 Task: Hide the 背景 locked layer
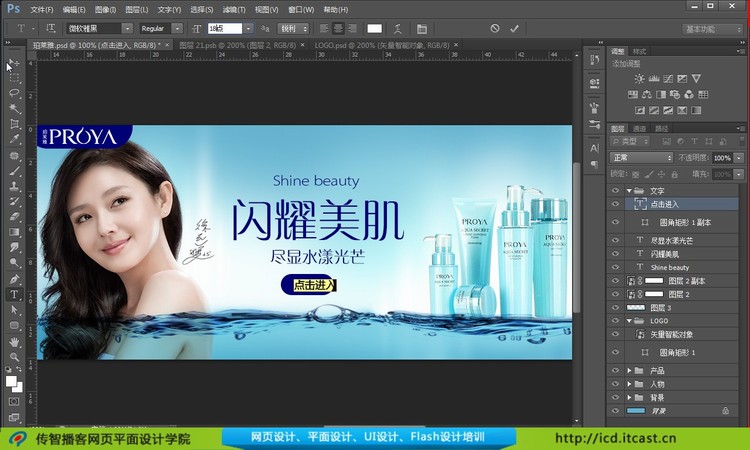pos(615,411)
